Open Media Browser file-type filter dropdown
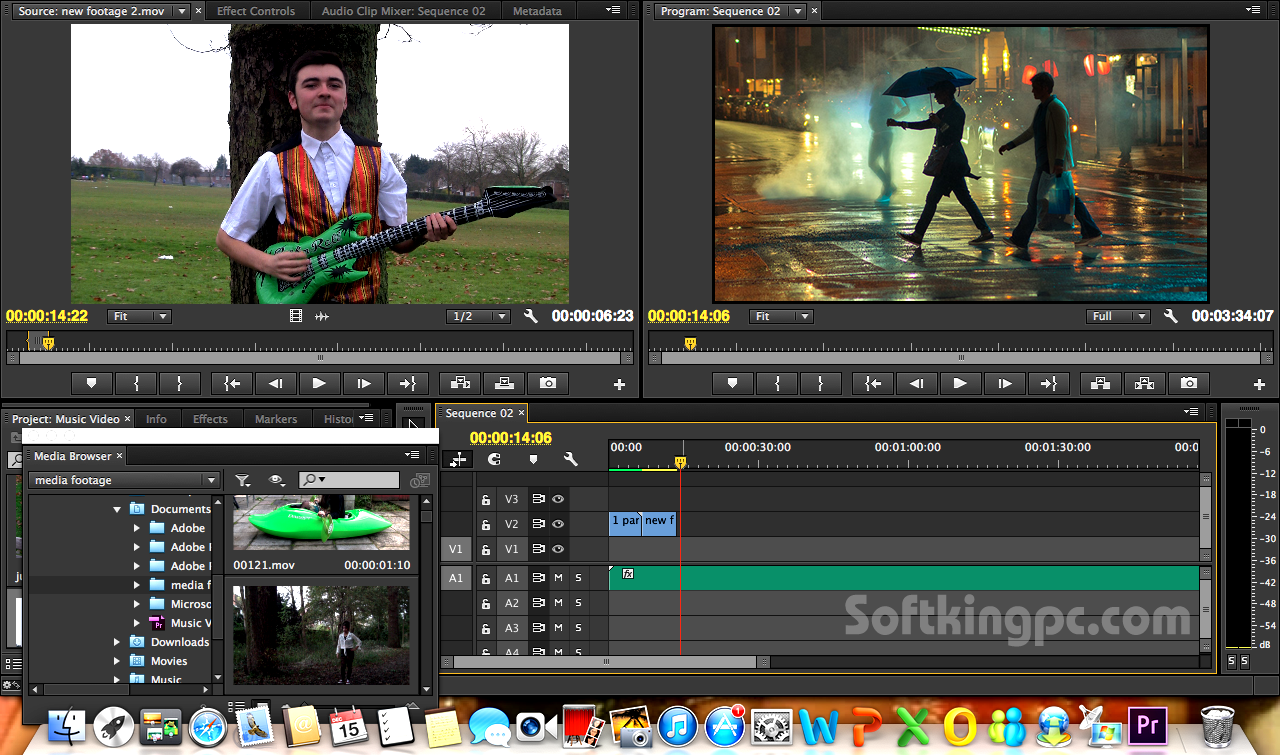 [243, 480]
